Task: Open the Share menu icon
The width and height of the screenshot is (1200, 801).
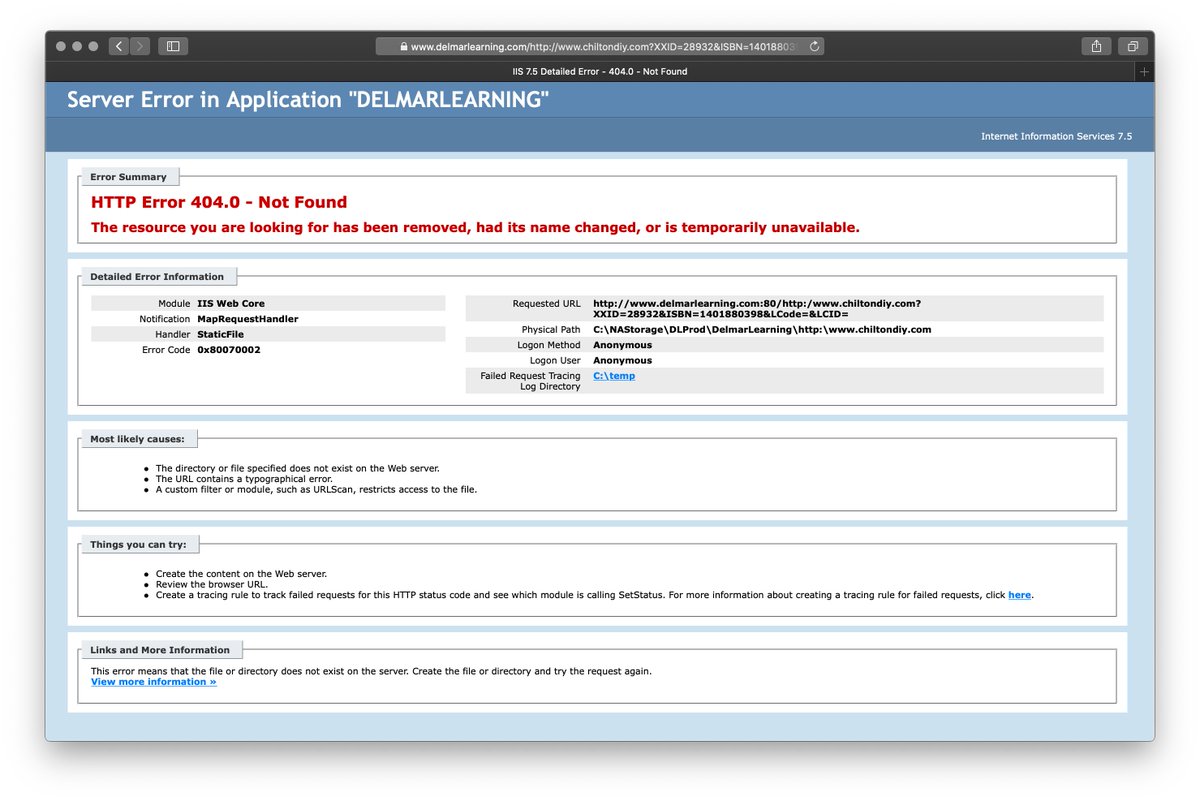Action: coord(1096,46)
